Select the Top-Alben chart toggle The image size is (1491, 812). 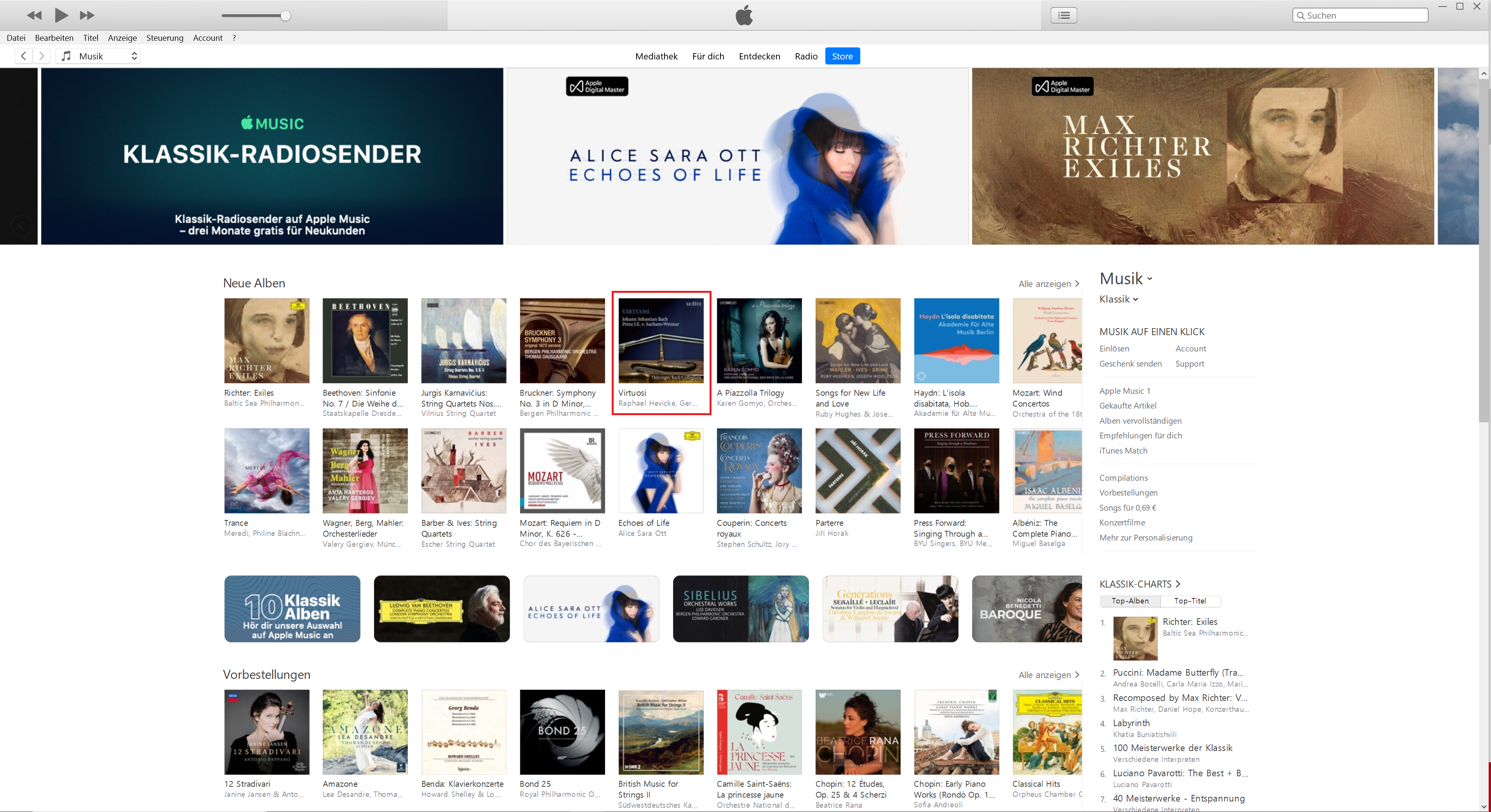click(x=1130, y=601)
